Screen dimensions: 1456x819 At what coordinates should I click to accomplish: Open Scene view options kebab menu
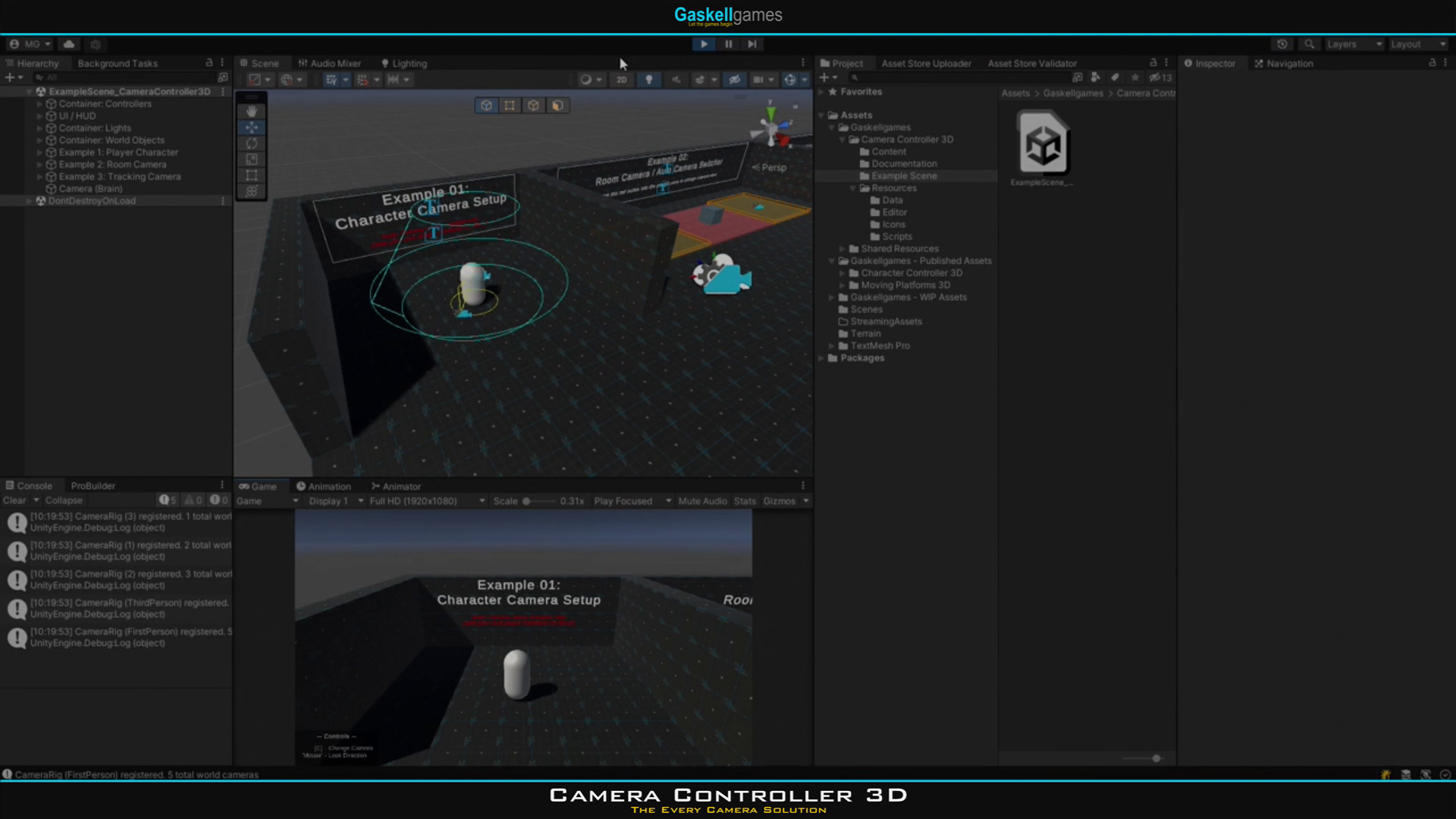[x=803, y=63]
